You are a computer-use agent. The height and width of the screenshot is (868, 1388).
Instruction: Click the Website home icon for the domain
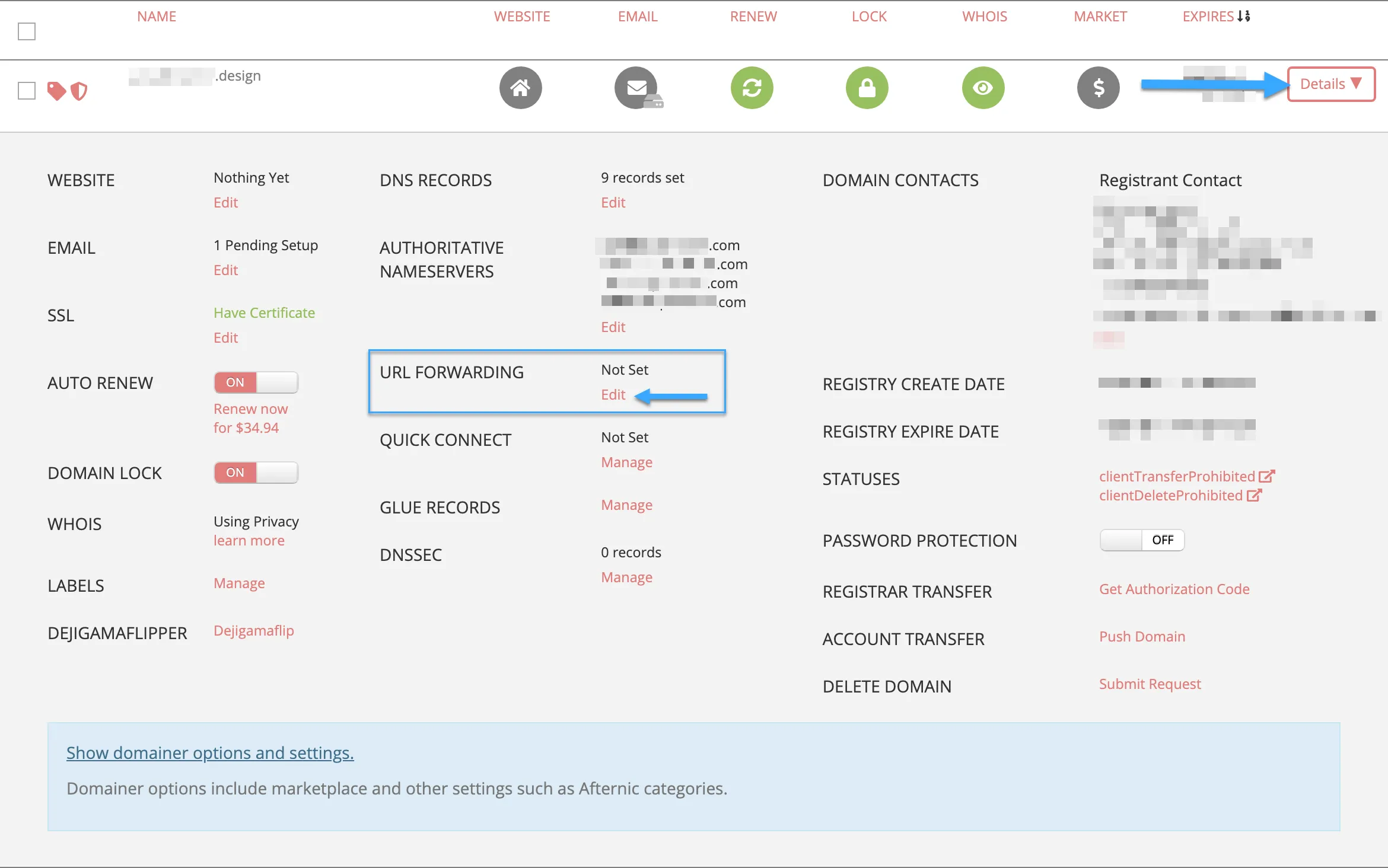[520, 88]
